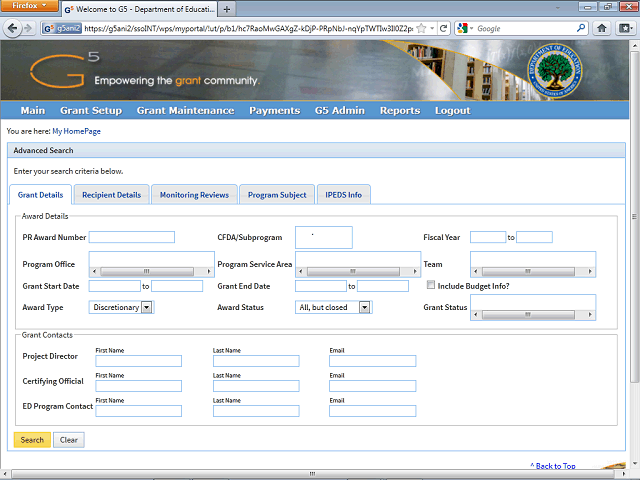The width and height of the screenshot is (640, 480).
Task: Open the Reports menu
Action: point(400,111)
